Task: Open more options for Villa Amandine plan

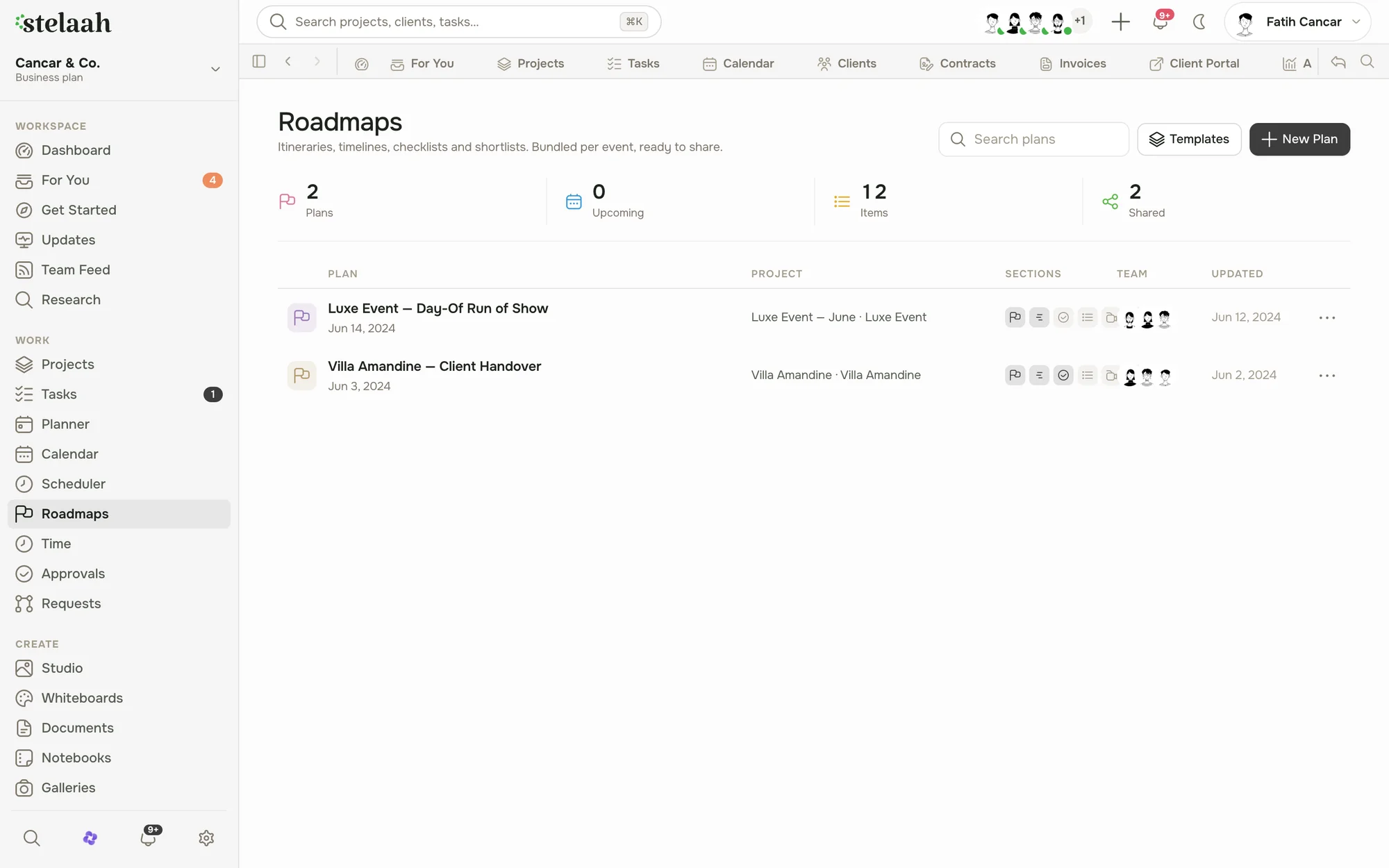Action: click(1326, 375)
